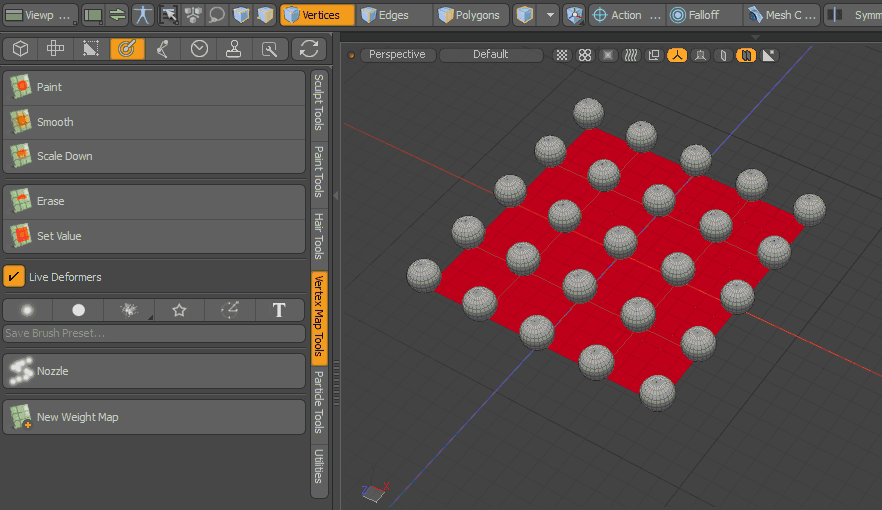Choose the splatter procedural brush tip

pos(129,310)
